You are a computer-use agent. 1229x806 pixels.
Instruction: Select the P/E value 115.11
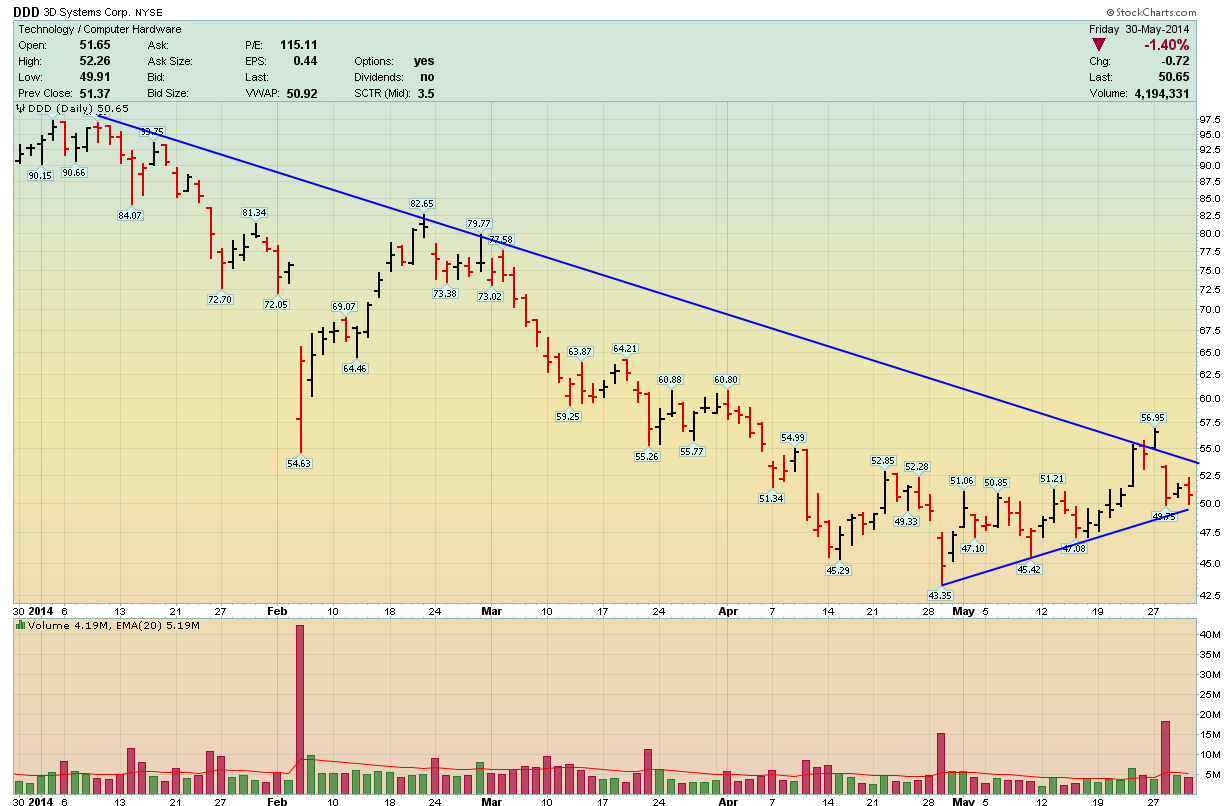(299, 45)
